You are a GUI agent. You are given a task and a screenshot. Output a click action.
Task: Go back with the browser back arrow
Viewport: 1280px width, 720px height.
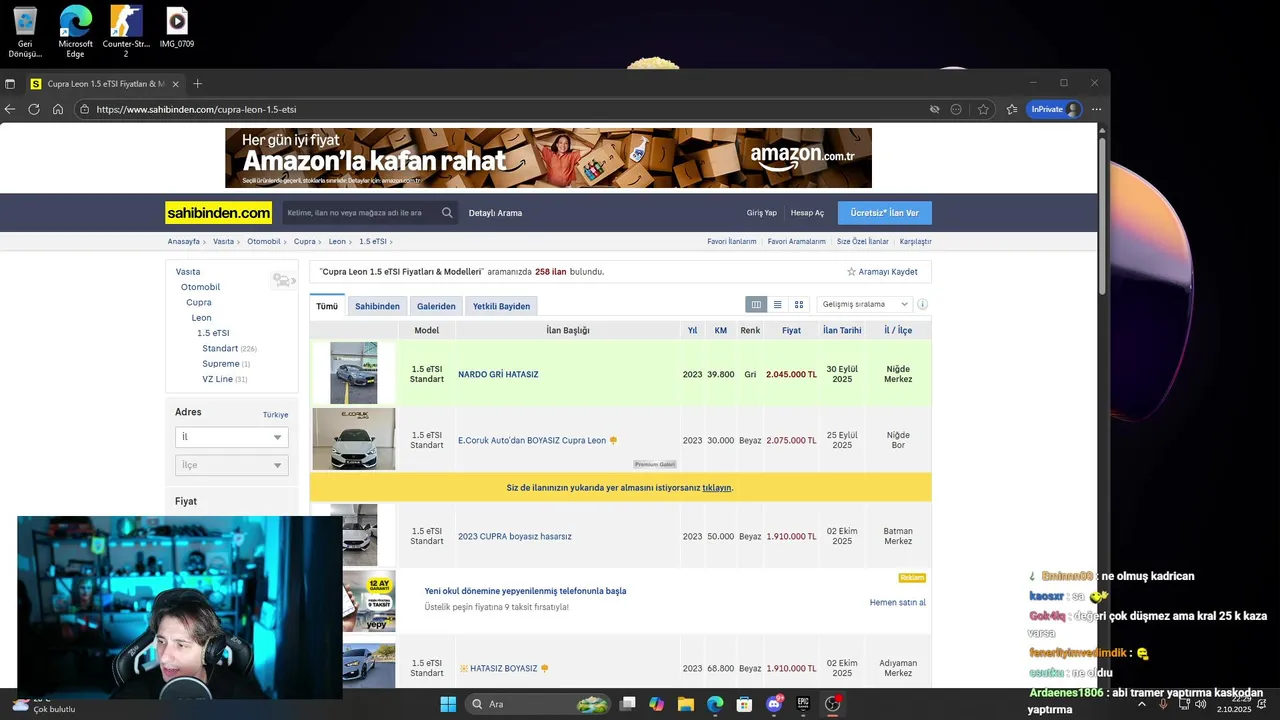(x=10, y=109)
